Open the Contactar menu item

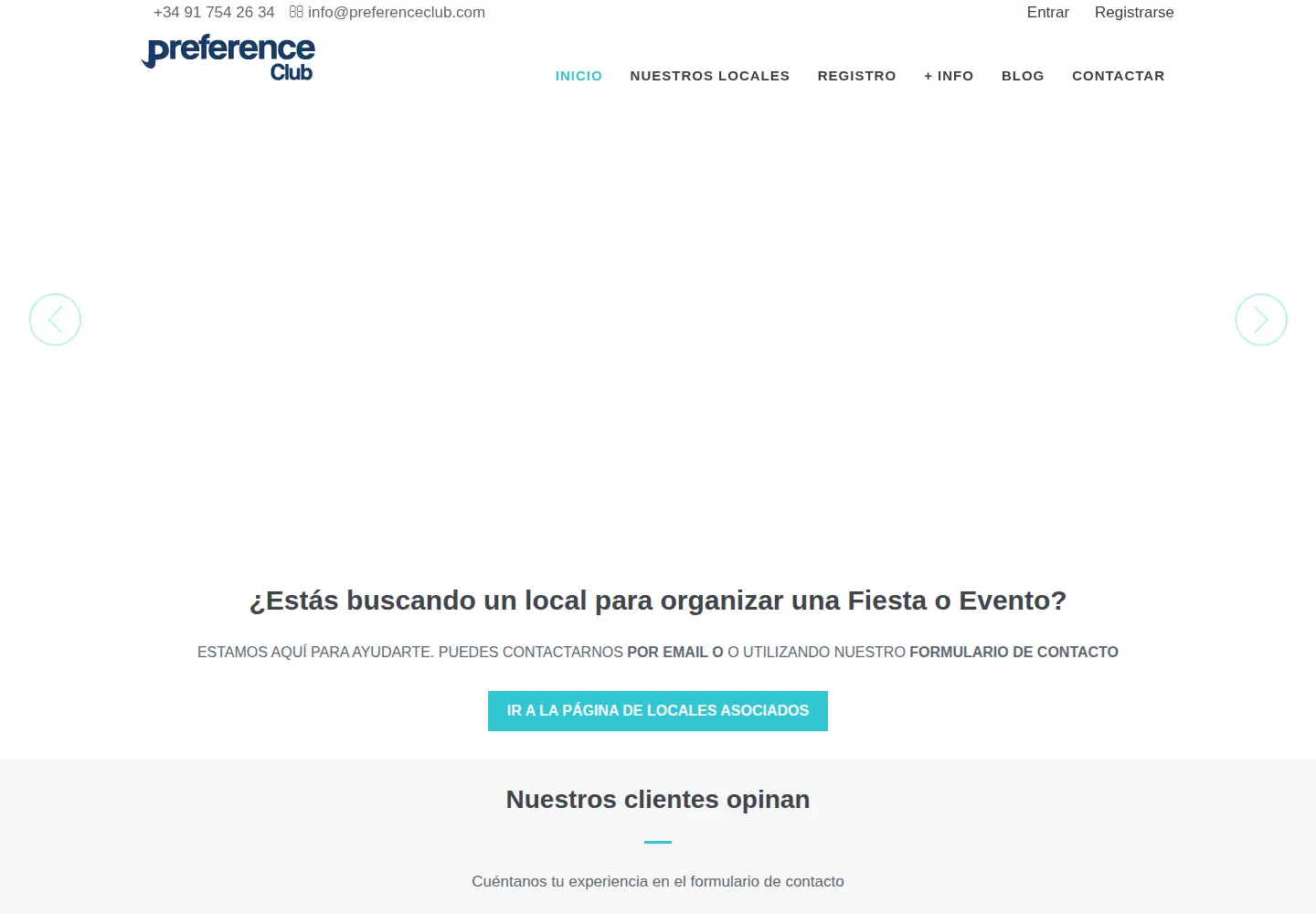click(1119, 76)
